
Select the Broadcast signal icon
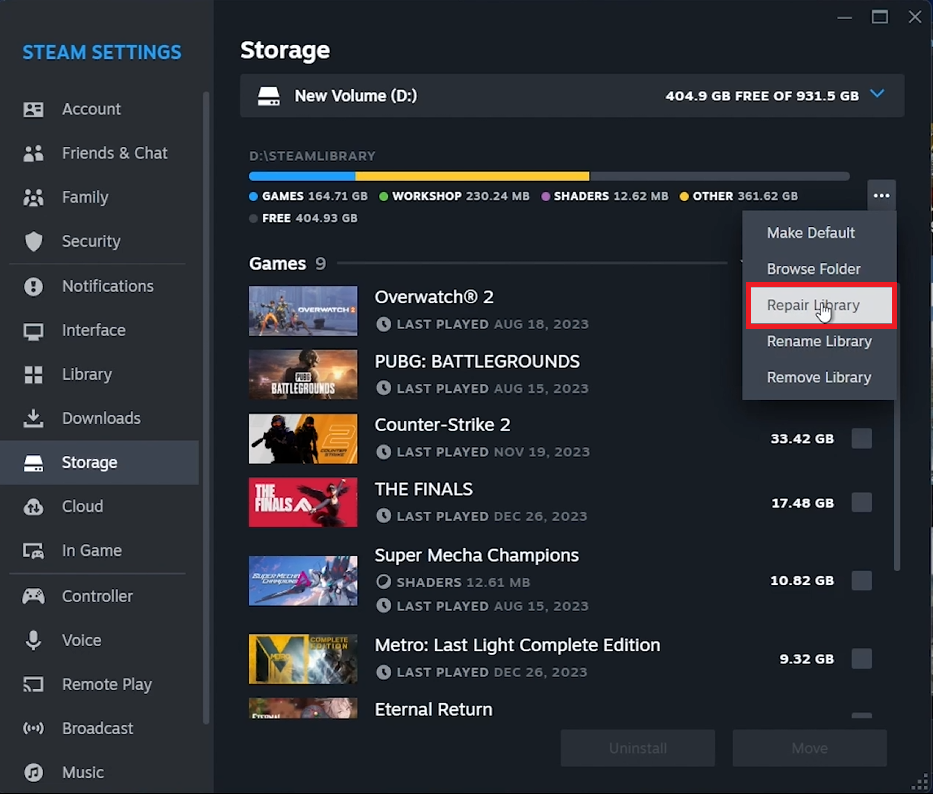point(33,729)
